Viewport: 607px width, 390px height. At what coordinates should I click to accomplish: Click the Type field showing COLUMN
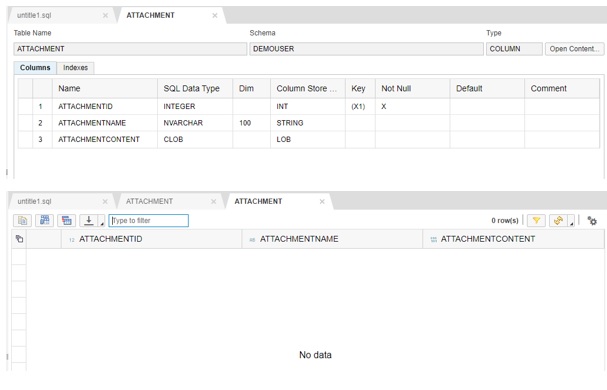point(514,49)
